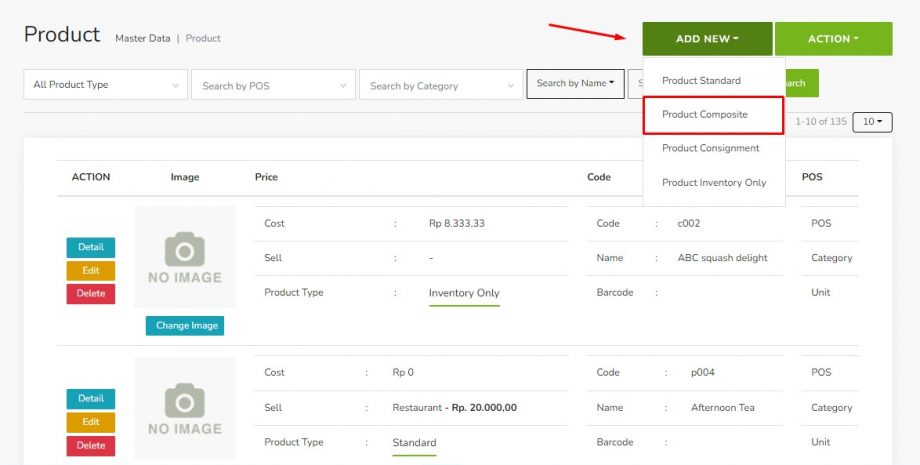
Task: Edit the ABC squash delight product
Action: click(x=91, y=271)
